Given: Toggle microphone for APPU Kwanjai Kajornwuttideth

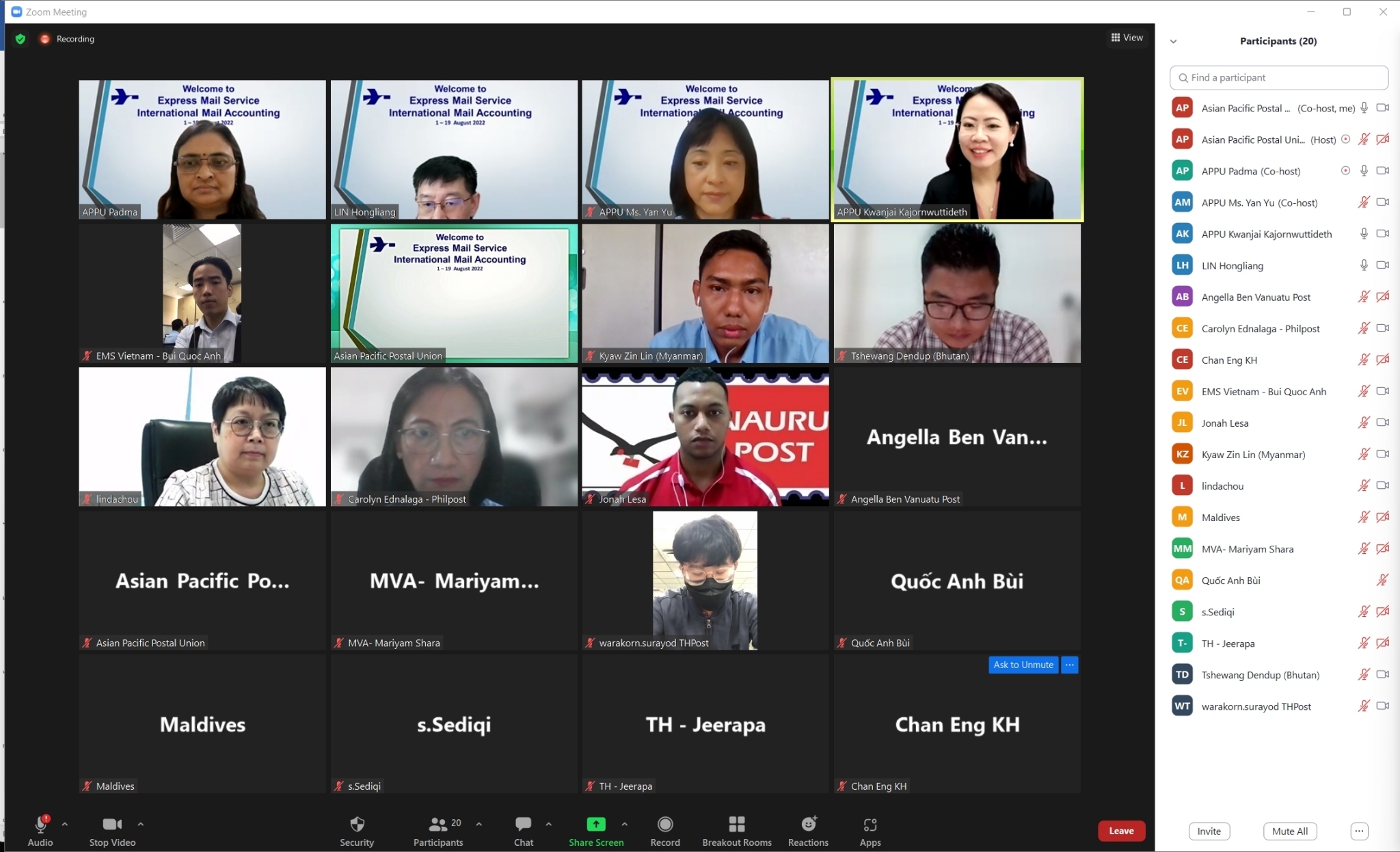Looking at the screenshot, I should (x=1364, y=234).
